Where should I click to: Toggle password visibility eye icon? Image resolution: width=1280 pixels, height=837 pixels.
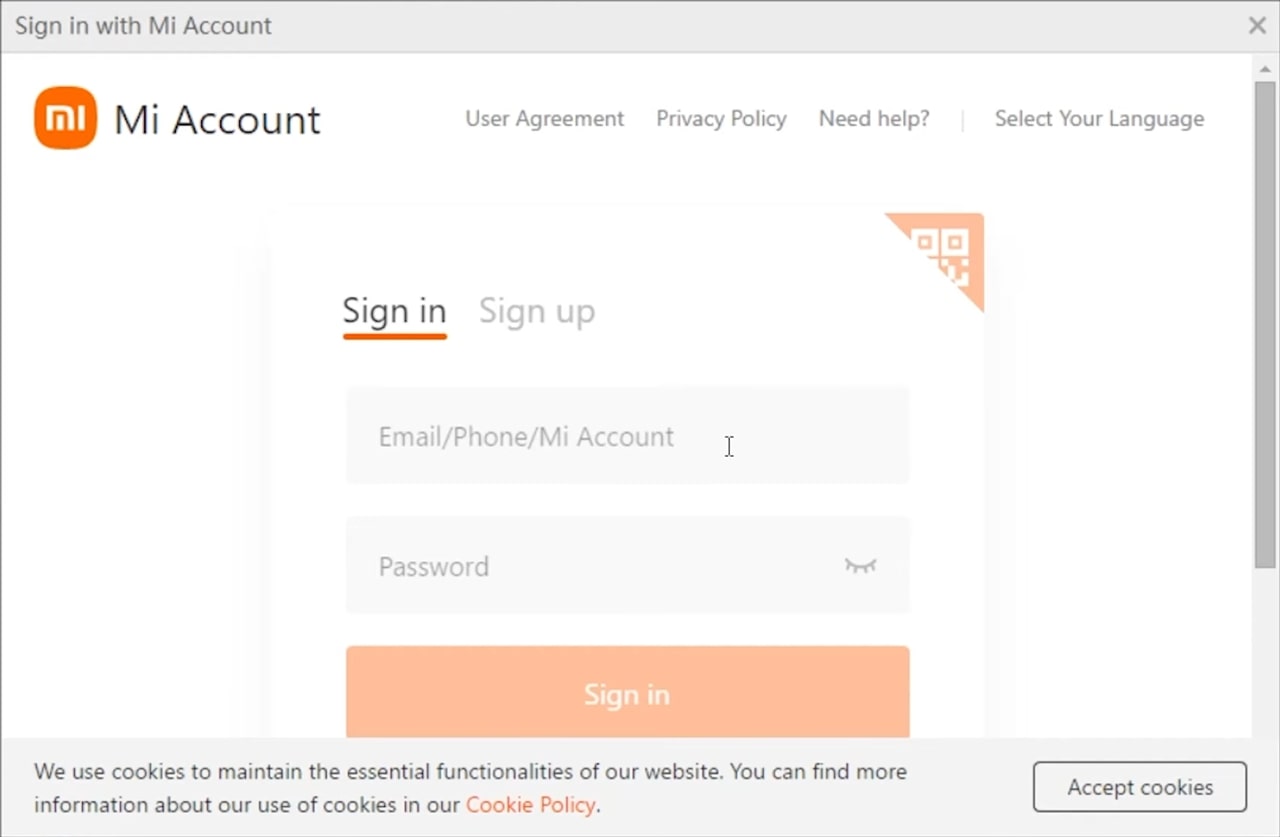[860, 566]
